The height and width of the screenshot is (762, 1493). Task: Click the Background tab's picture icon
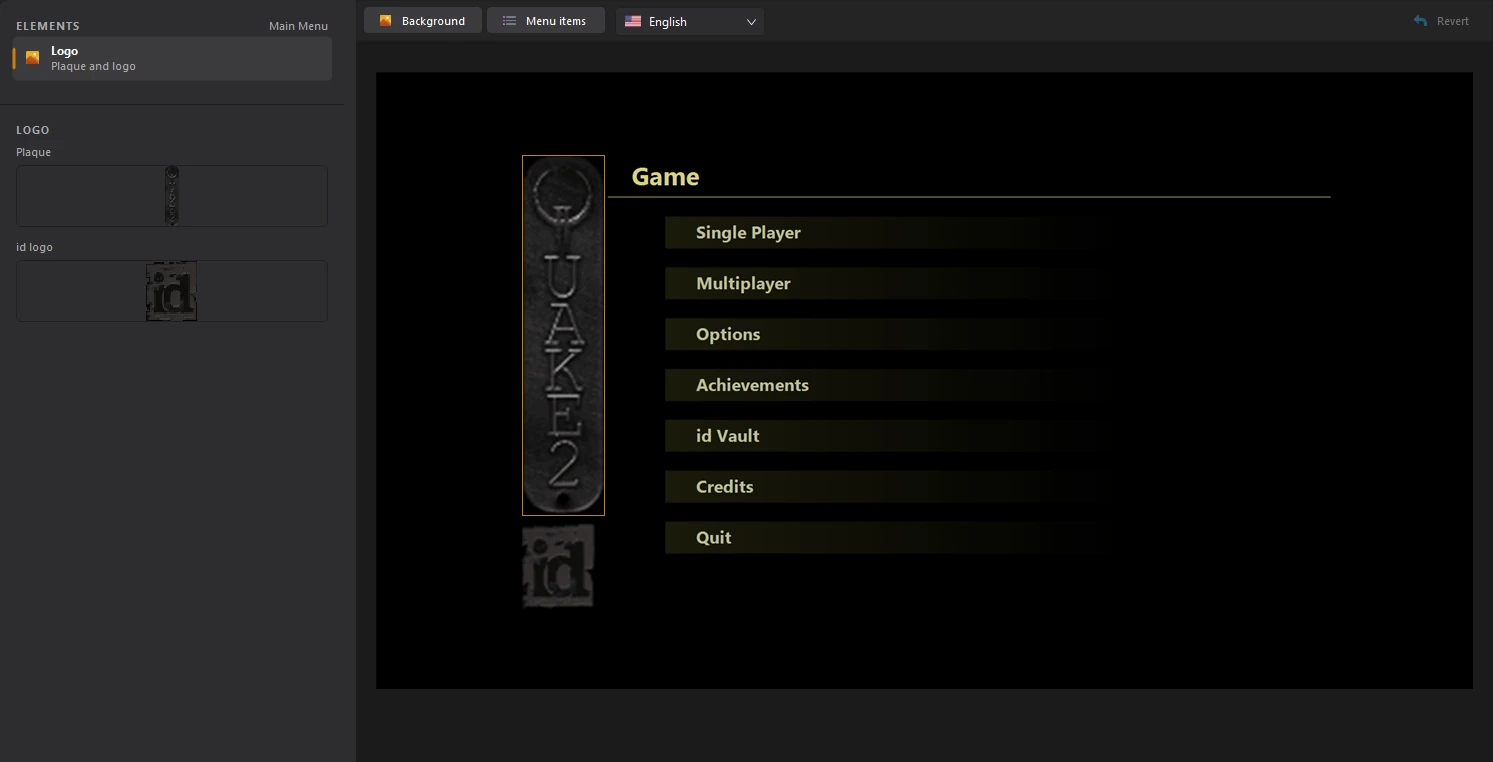click(385, 21)
